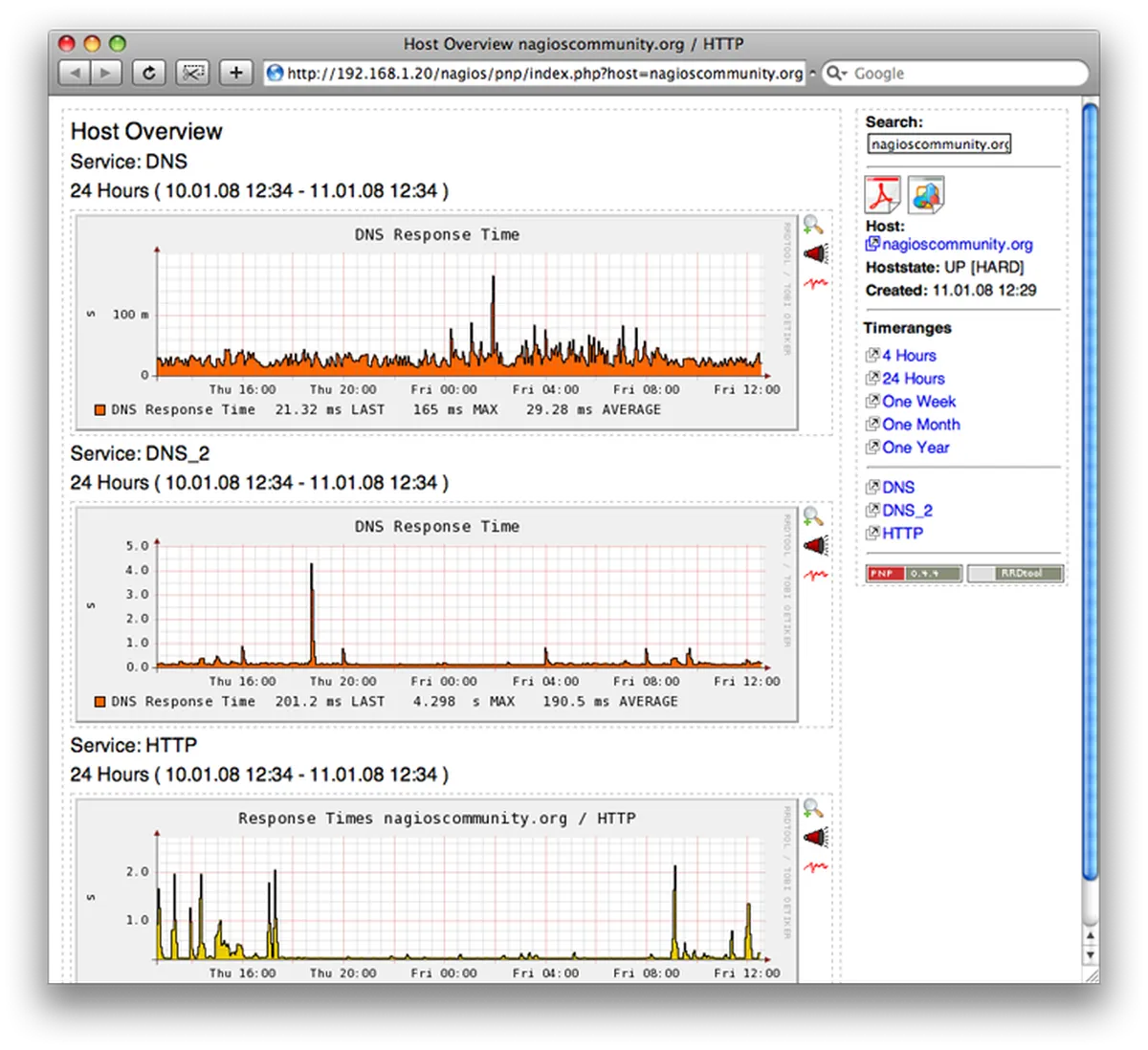Click "165 ms MAX" value in DNS legend
The image size is (1148, 1050).
pyautogui.click(x=455, y=410)
